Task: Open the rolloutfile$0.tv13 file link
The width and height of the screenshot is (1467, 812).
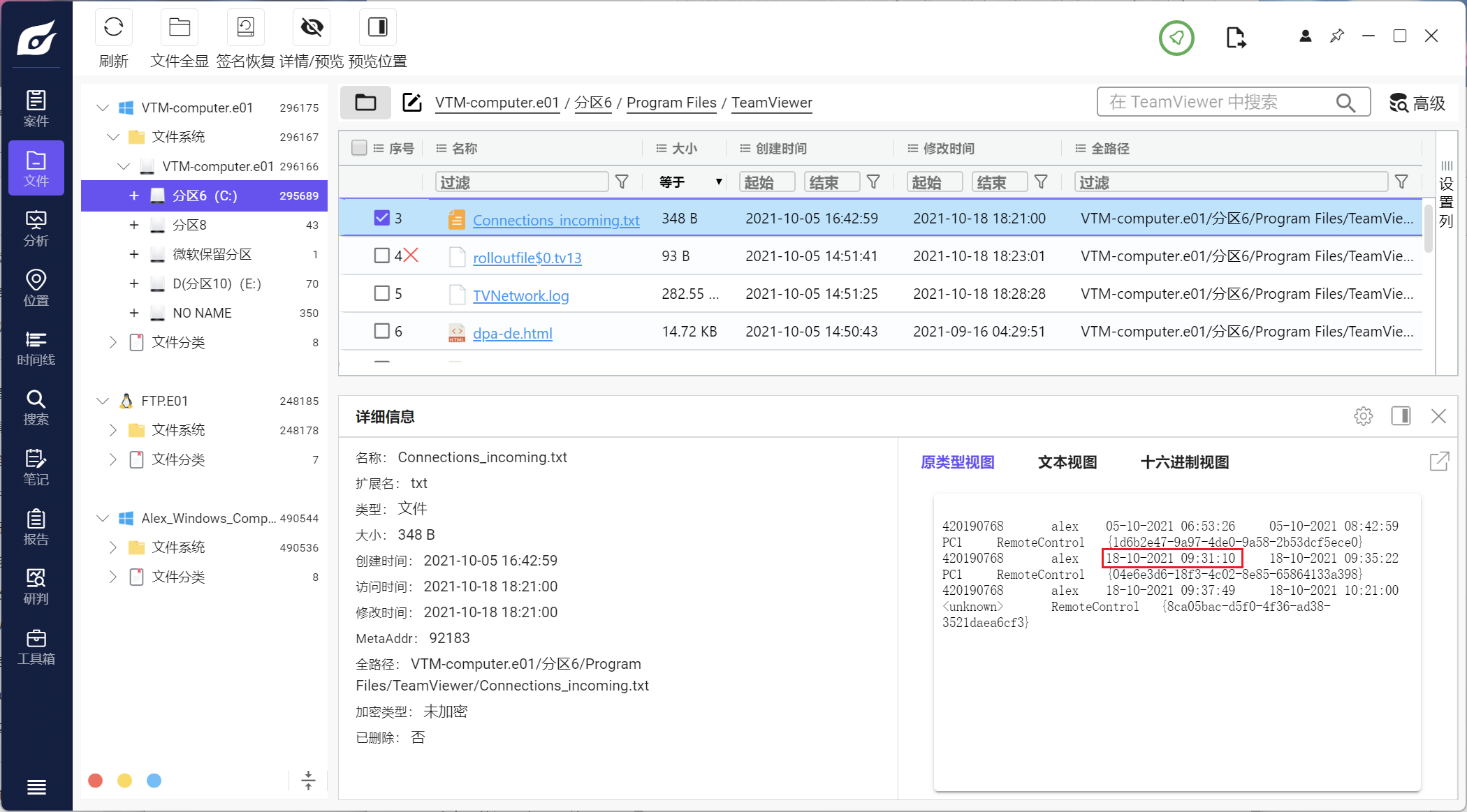Action: pyautogui.click(x=527, y=258)
